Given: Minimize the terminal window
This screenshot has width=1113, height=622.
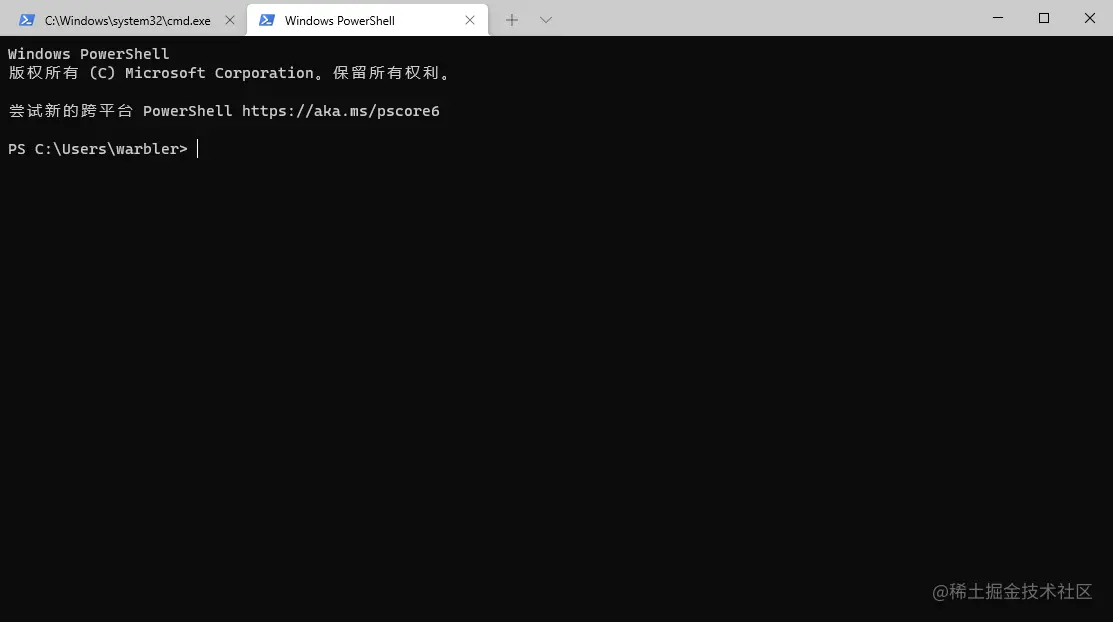Looking at the screenshot, I should [998, 18].
